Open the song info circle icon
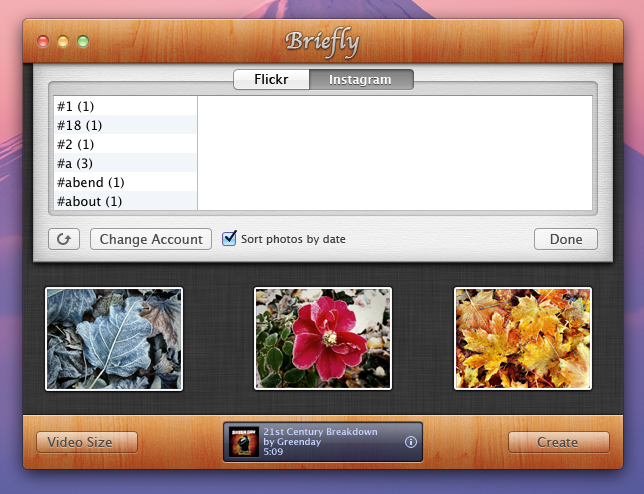 (411, 442)
